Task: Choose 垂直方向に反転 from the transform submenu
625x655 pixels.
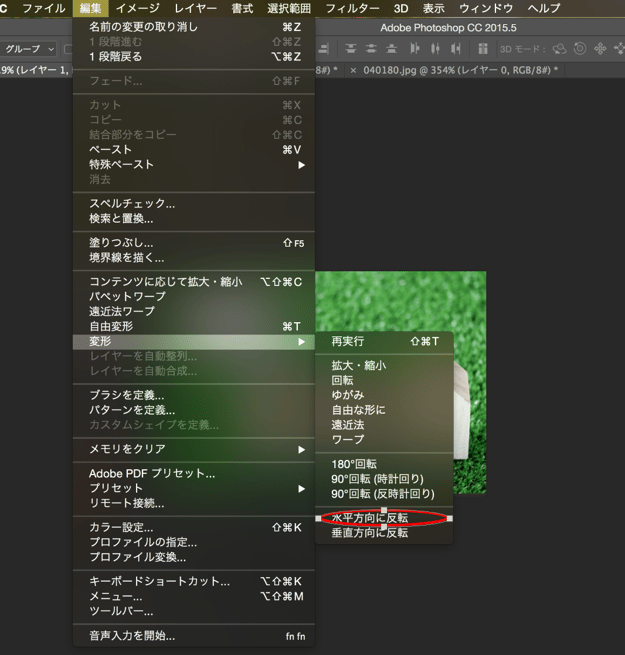Action: point(370,533)
